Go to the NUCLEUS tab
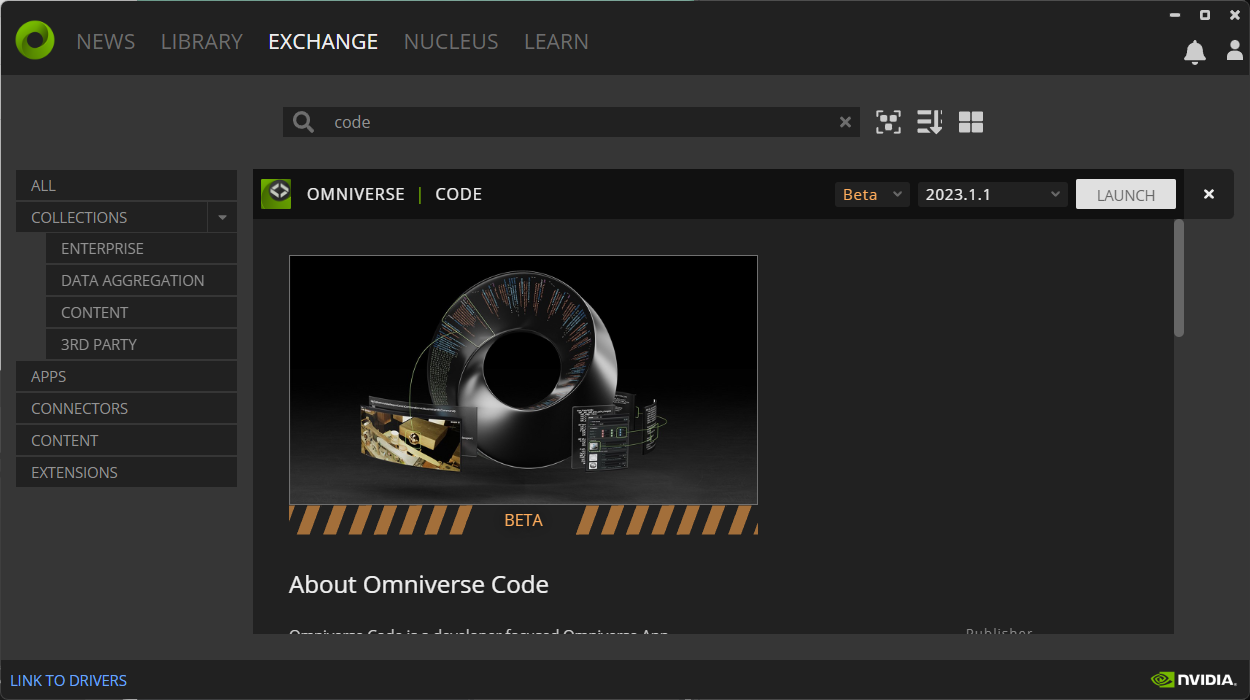 click(451, 42)
